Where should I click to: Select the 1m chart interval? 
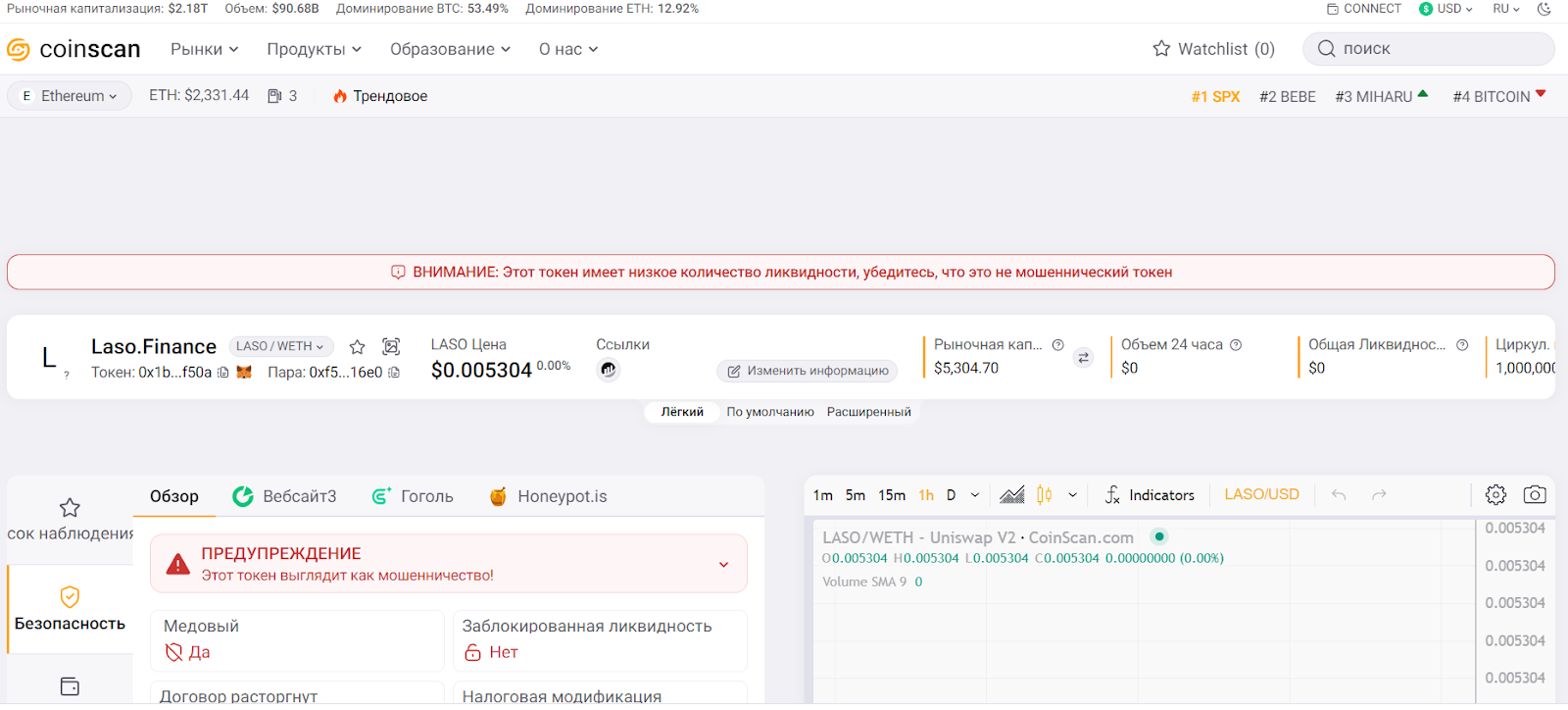tap(823, 495)
